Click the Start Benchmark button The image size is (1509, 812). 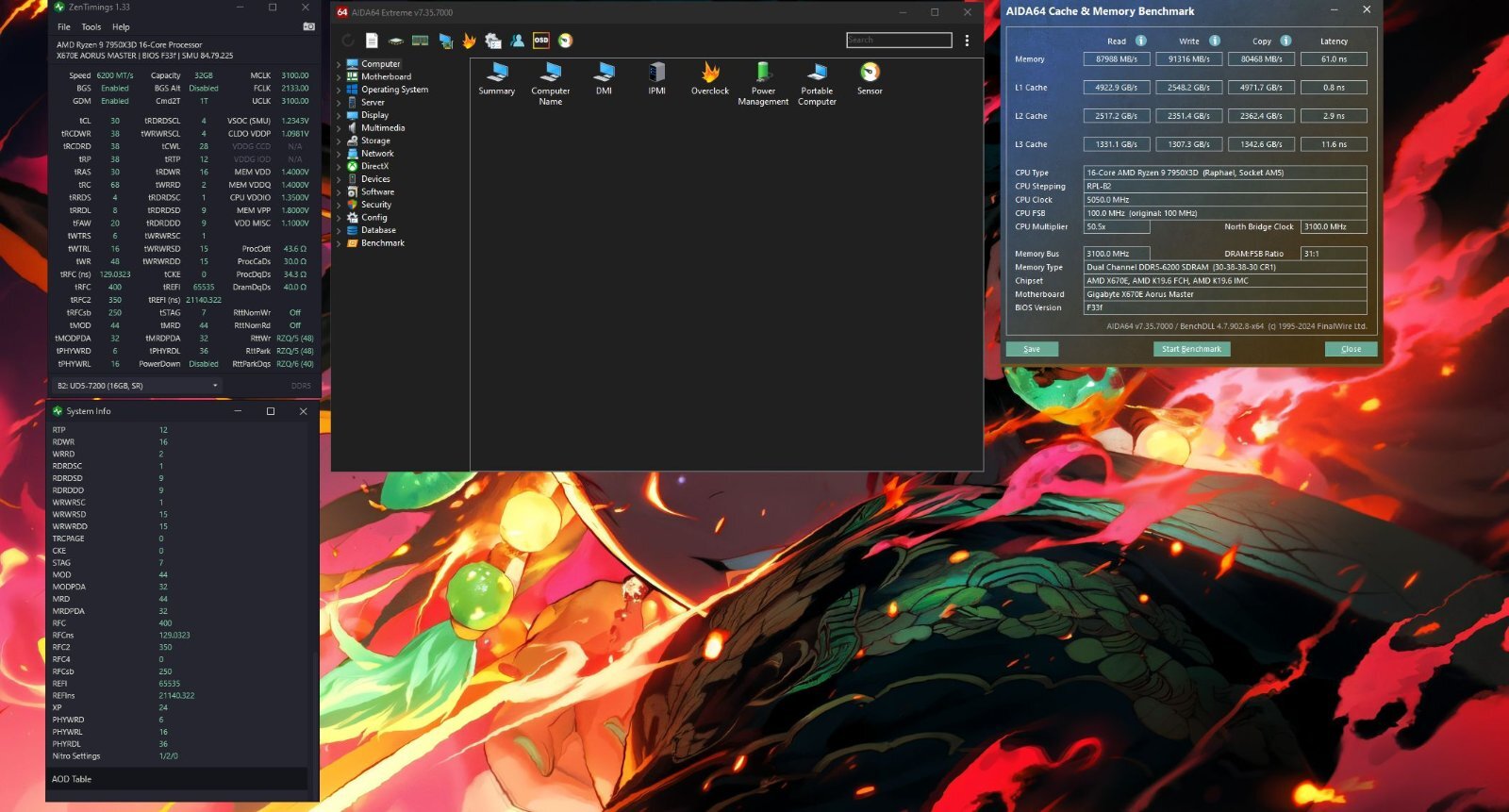[1191, 349]
